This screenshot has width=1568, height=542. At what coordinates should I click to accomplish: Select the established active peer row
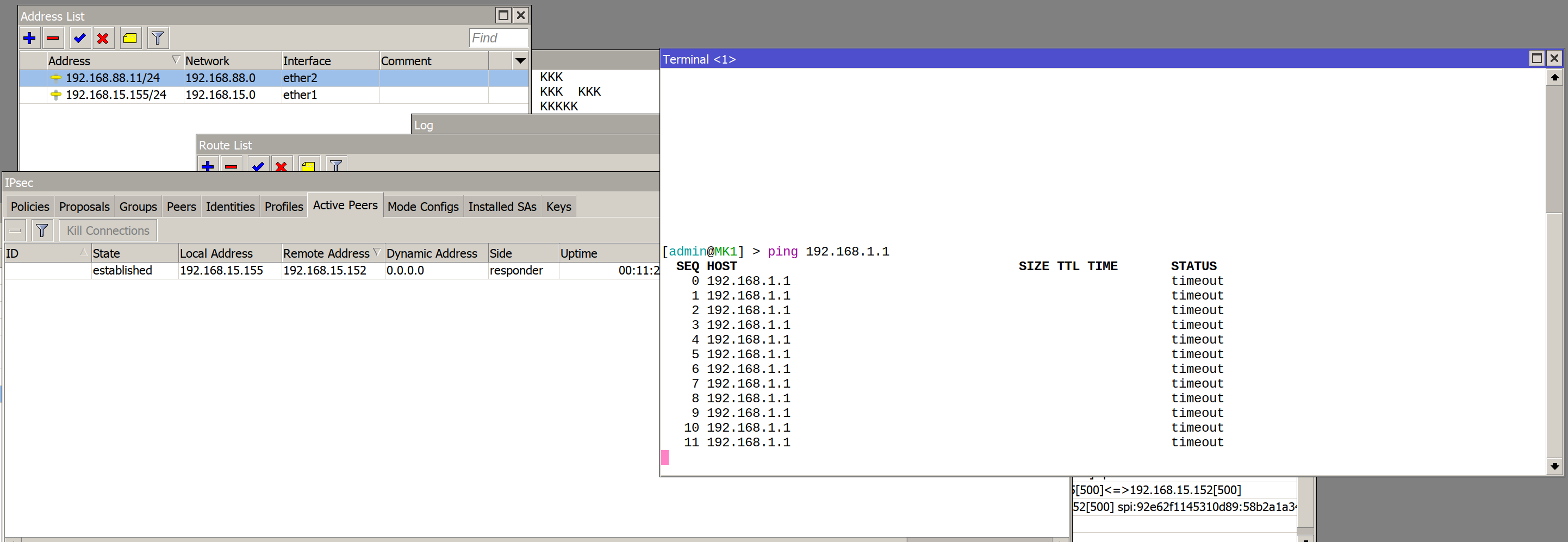click(332, 271)
